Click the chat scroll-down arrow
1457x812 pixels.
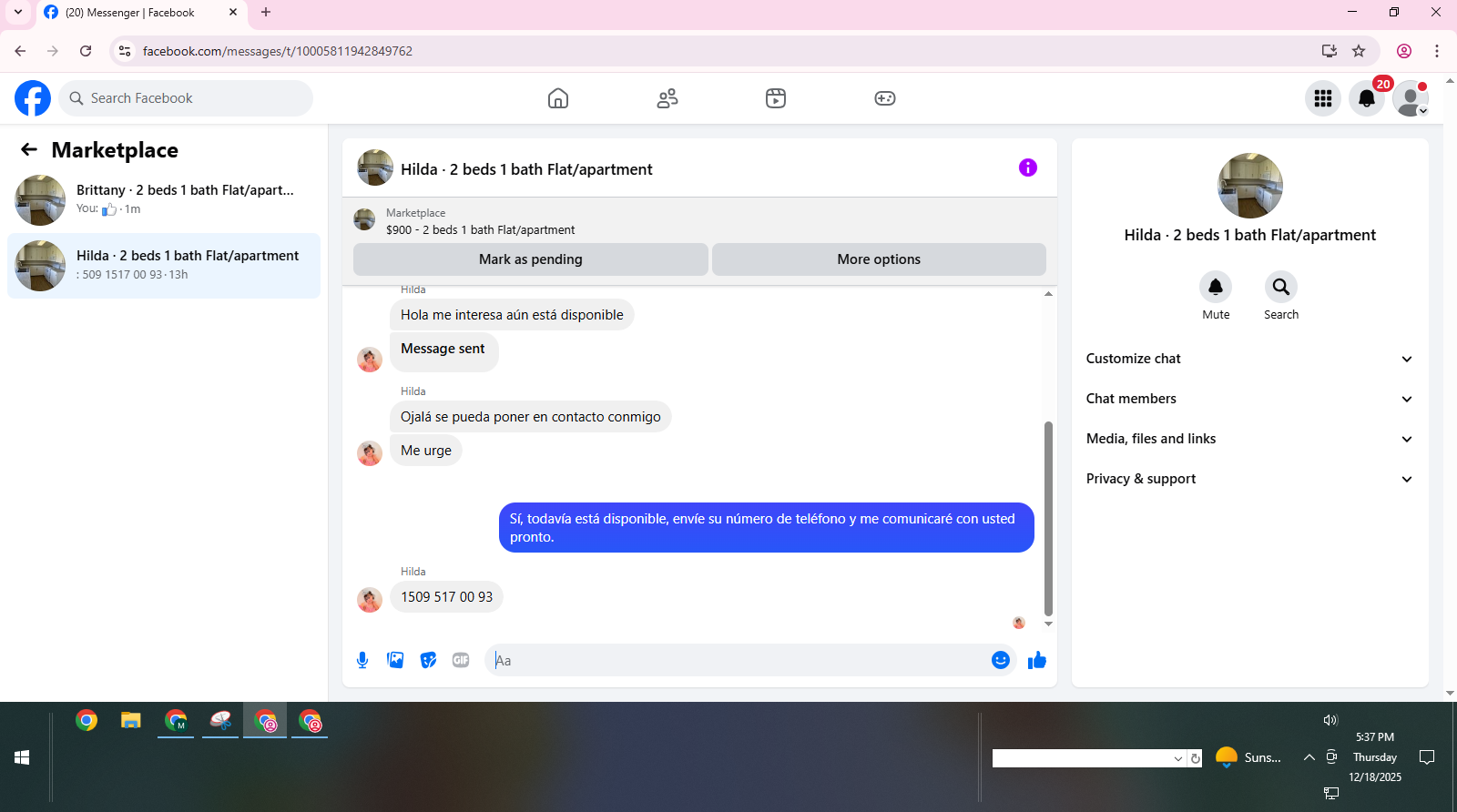coord(1048,624)
